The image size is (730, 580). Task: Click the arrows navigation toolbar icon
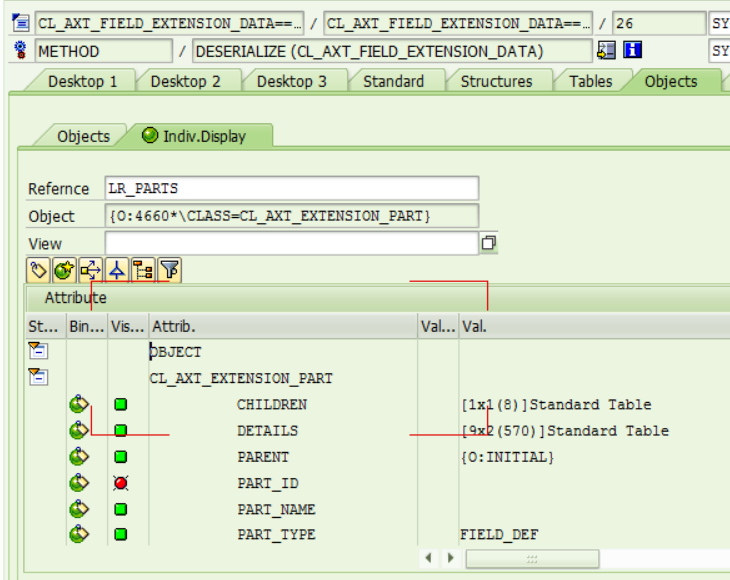[x=90, y=270]
